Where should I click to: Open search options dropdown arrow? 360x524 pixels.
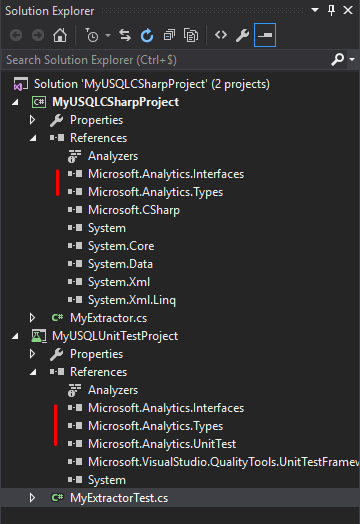[x=352, y=59]
